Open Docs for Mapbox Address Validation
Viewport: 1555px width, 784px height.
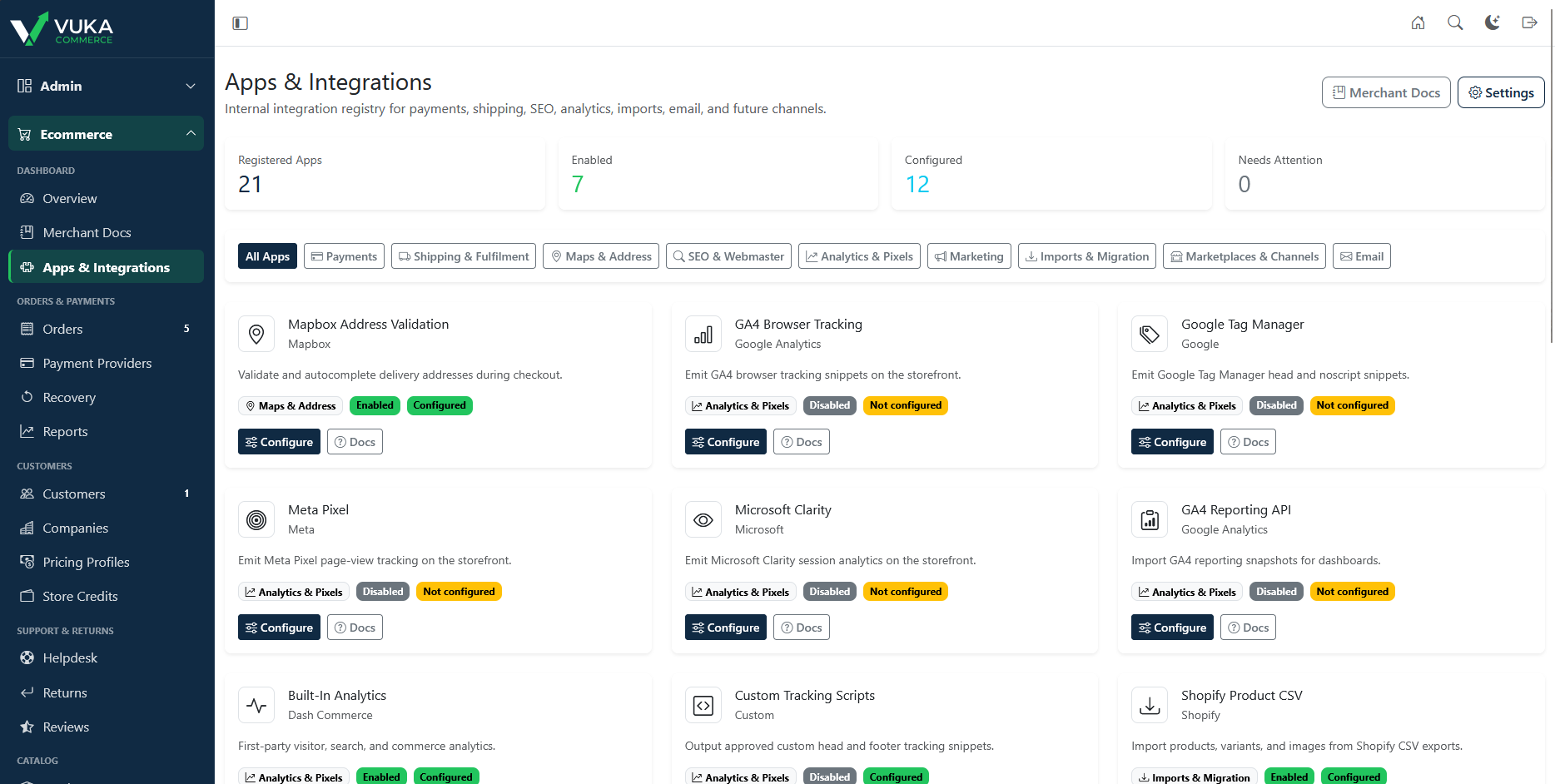[x=355, y=442]
